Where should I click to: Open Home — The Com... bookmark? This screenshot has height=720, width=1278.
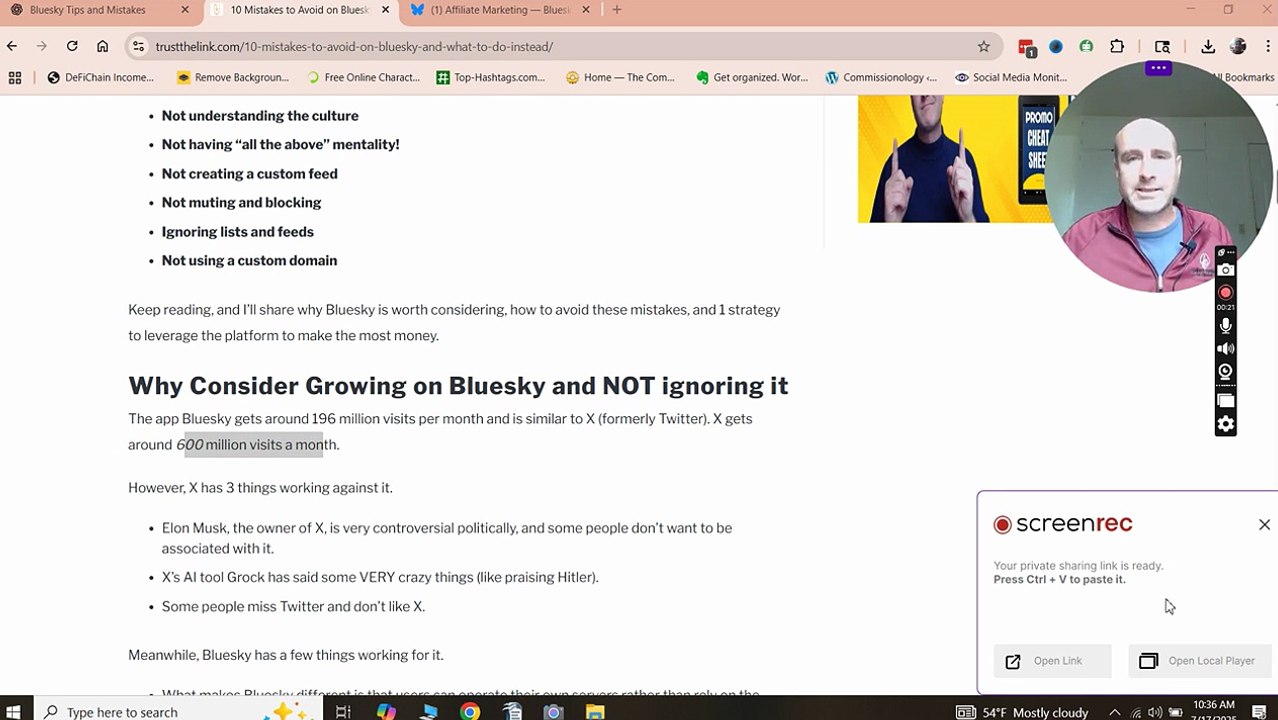pyautogui.click(x=620, y=77)
